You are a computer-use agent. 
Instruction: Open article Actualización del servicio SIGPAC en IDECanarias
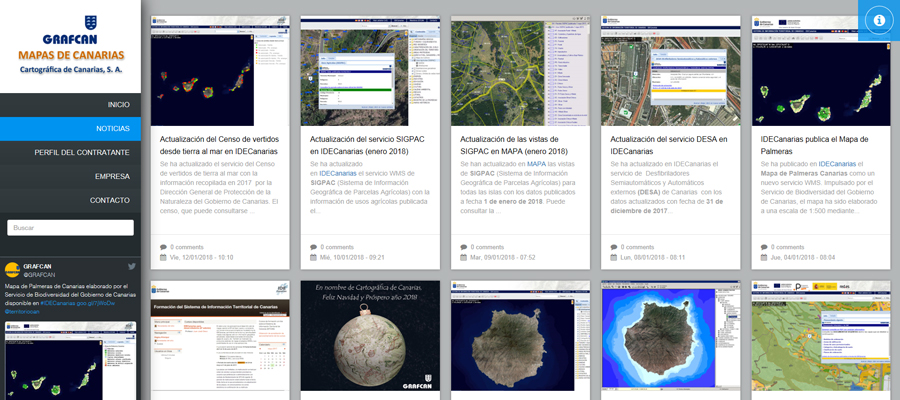(367, 145)
